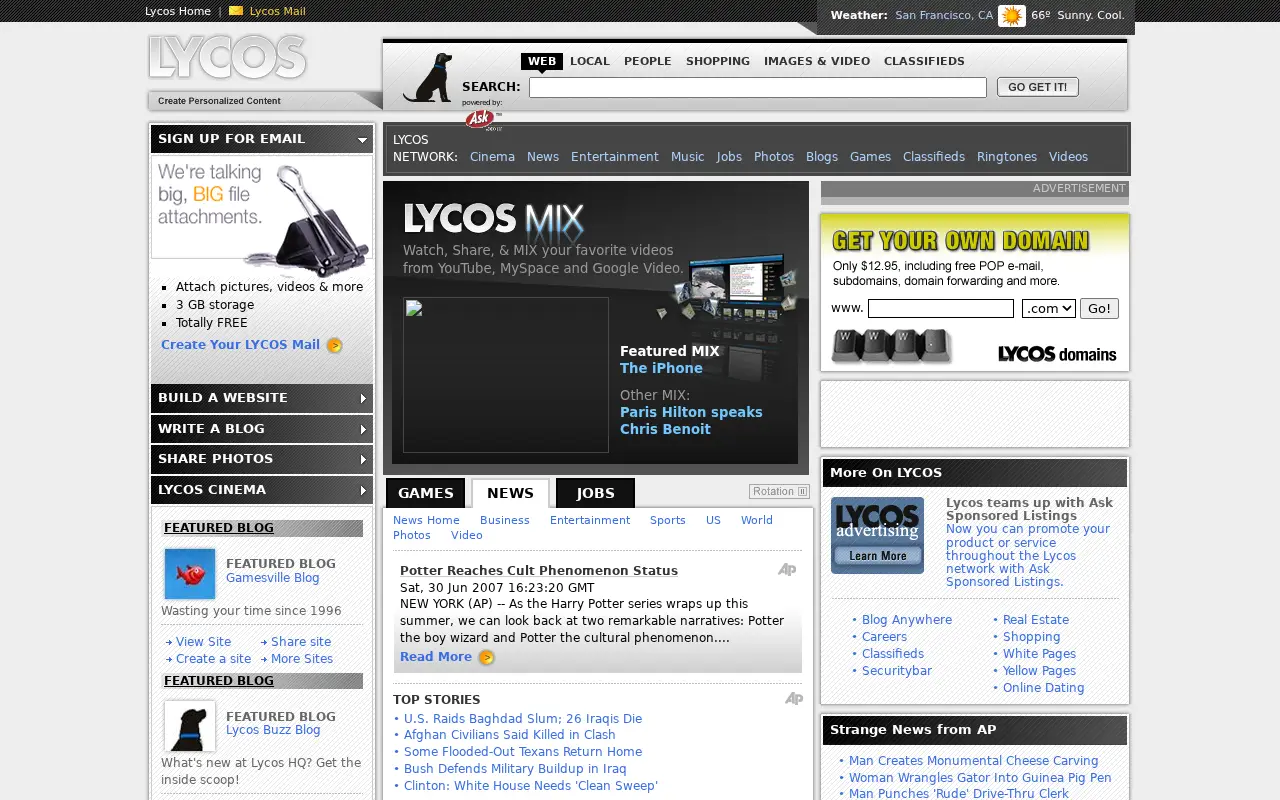Viewport: 1280px width, 800px height.
Task: Open the News Home sub-navigation link
Action: (426, 520)
